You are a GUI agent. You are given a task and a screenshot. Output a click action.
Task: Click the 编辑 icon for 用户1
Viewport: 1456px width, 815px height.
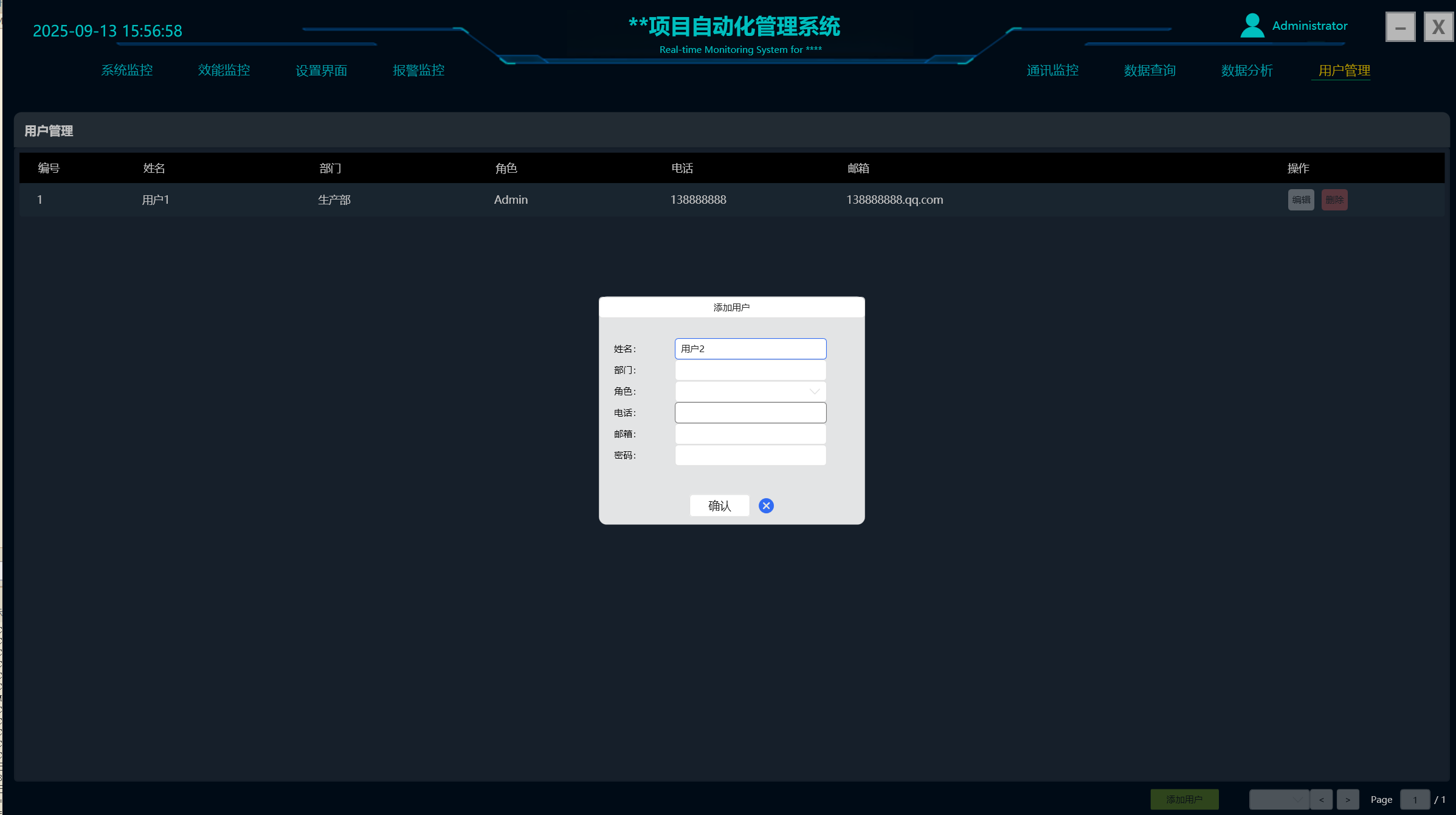[x=1300, y=199]
